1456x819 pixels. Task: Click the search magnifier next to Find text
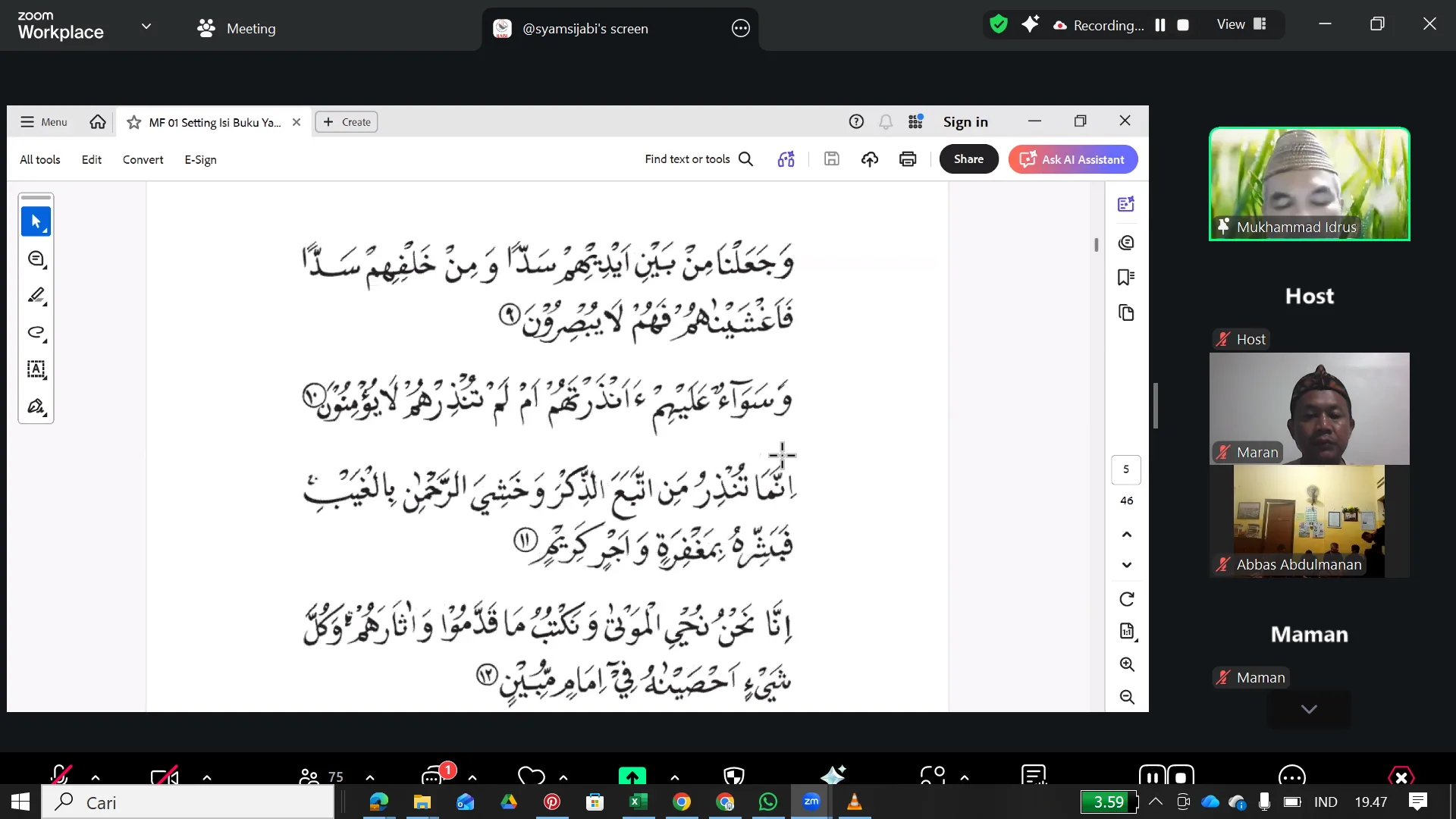745,159
